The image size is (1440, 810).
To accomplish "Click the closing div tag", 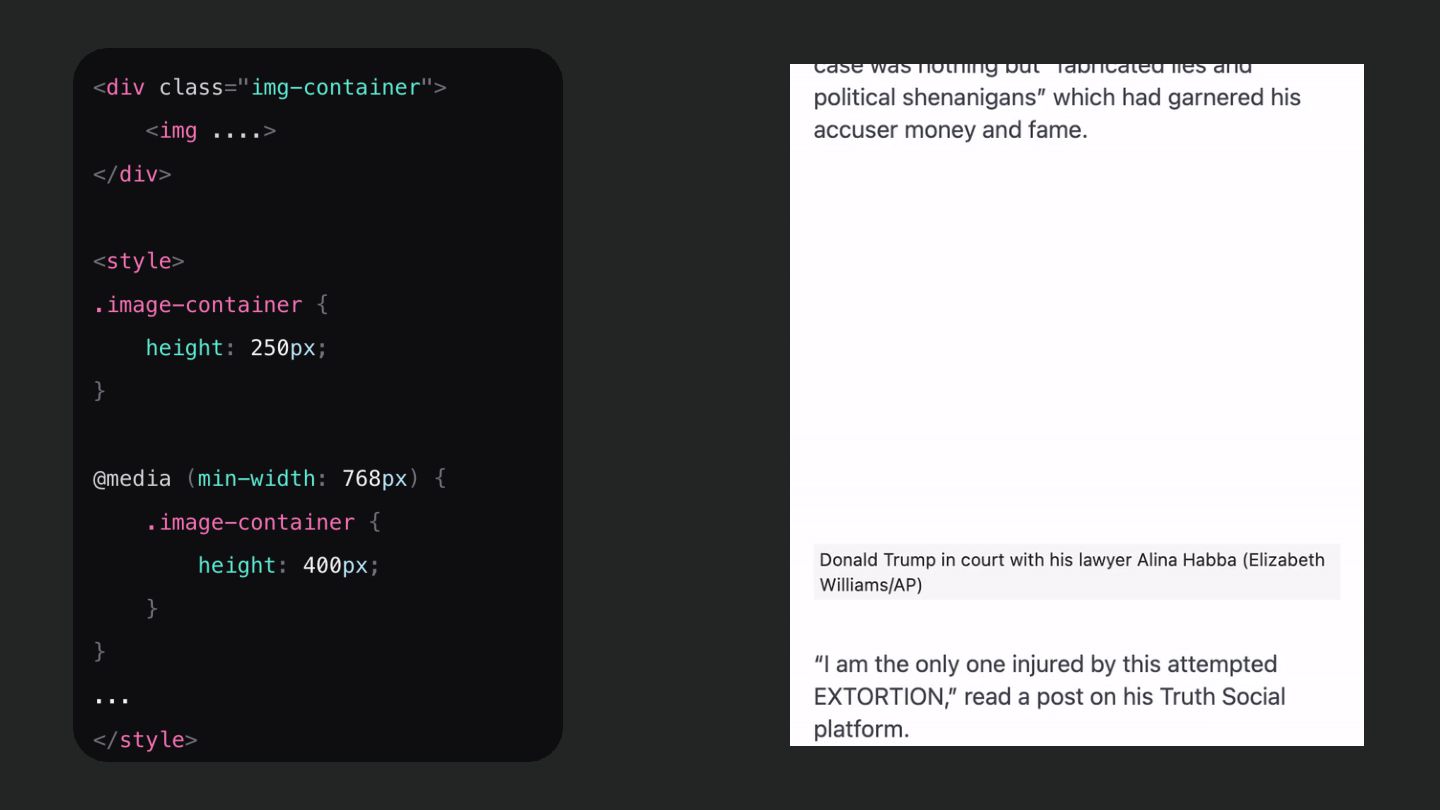I will point(132,174).
